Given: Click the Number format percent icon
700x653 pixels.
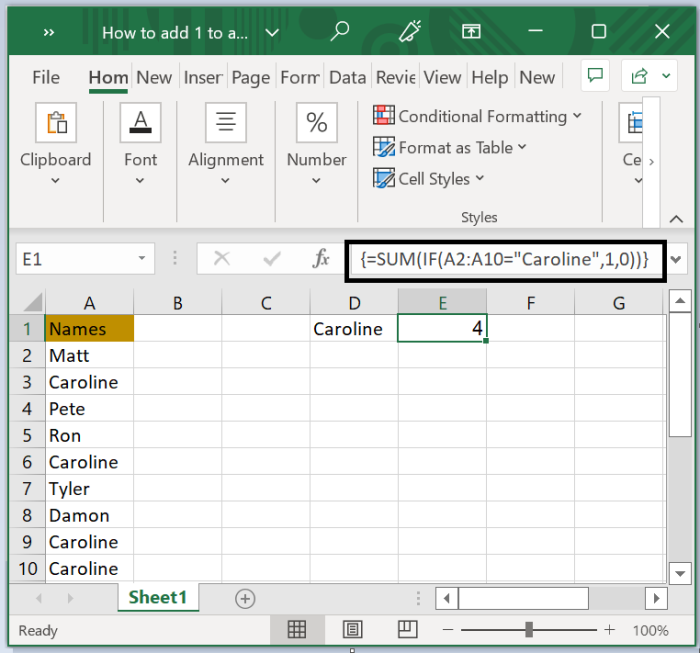Looking at the screenshot, I should [316, 123].
